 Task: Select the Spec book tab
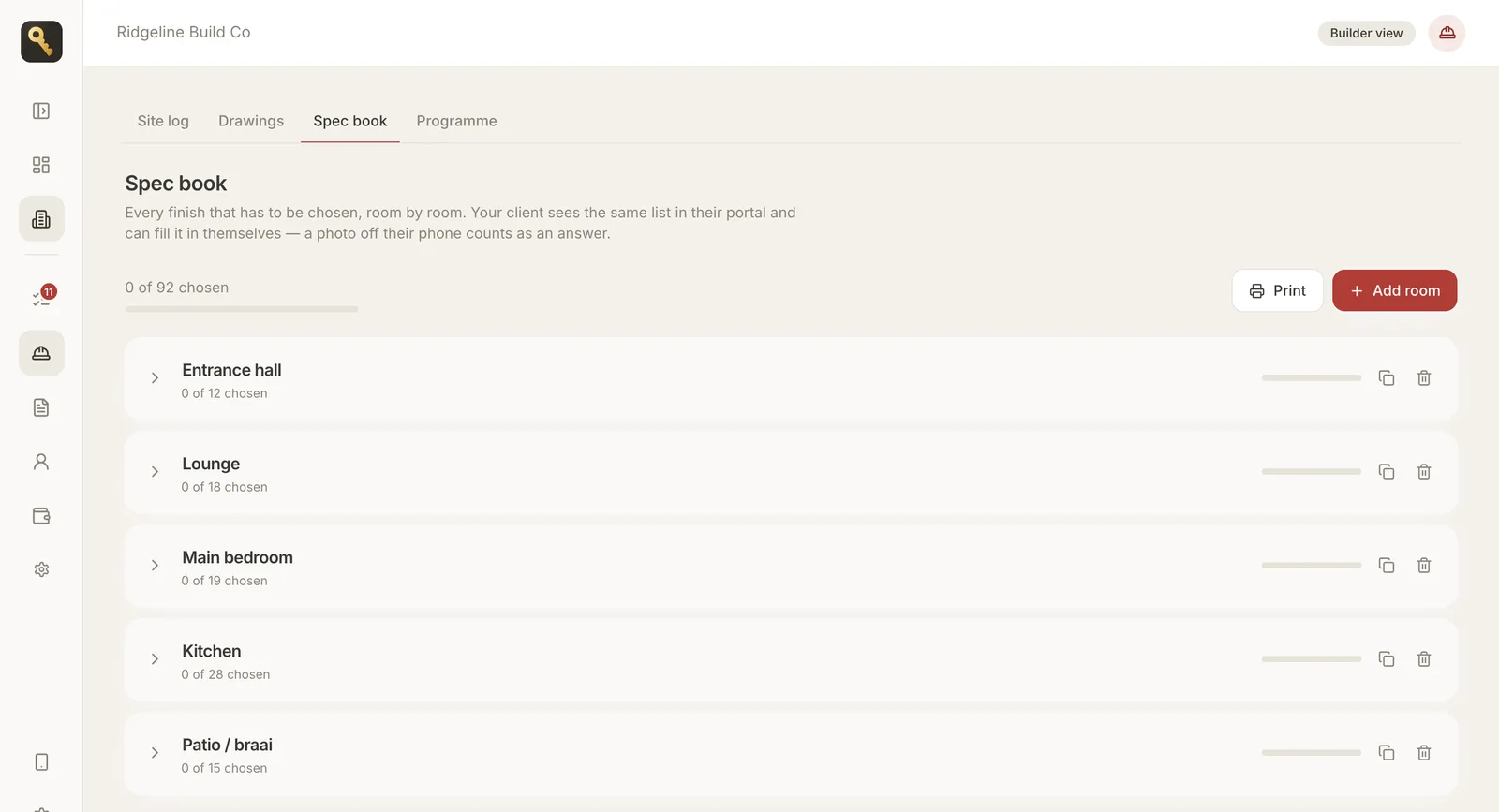tap(350, 121)
